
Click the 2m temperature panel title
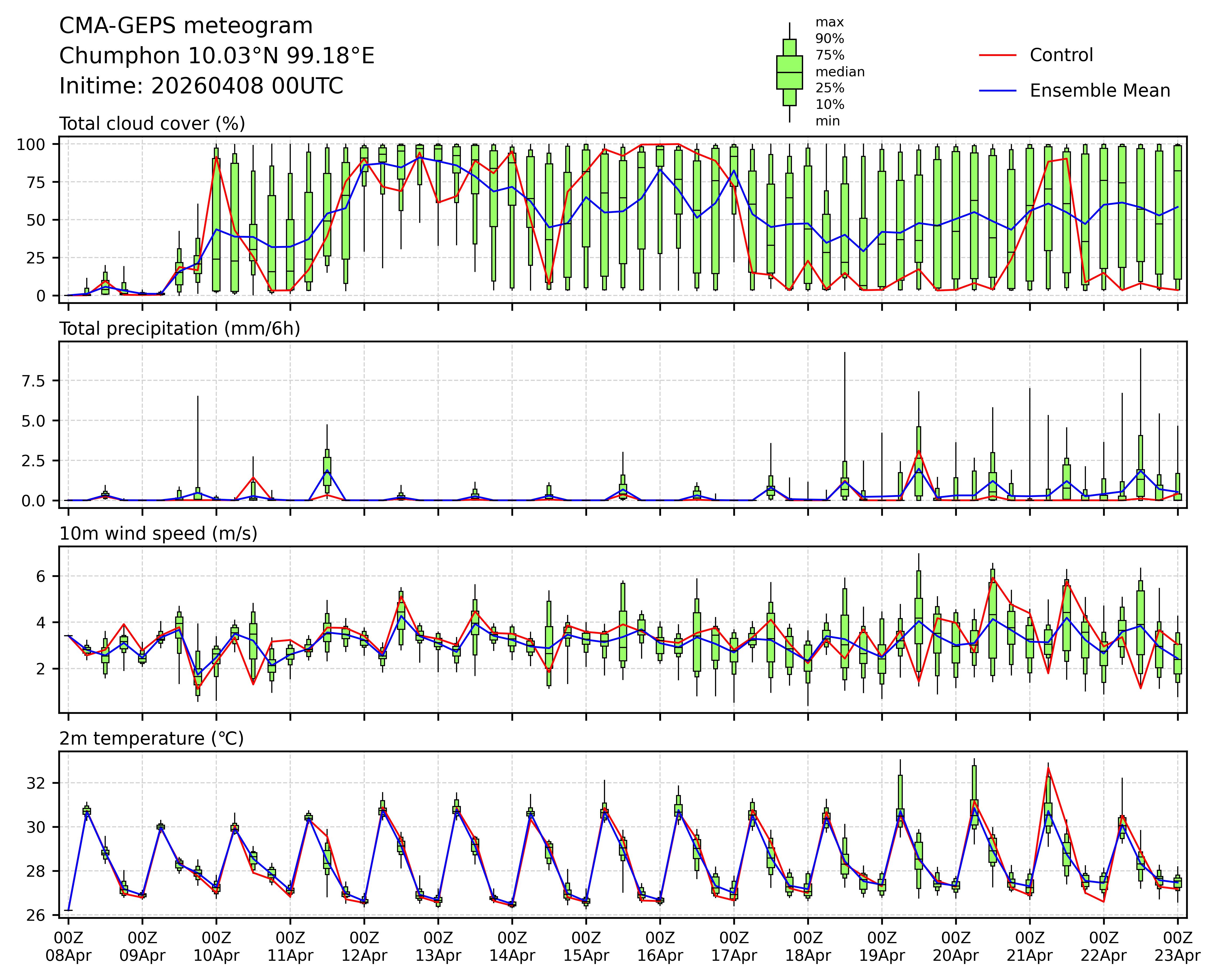151,738
